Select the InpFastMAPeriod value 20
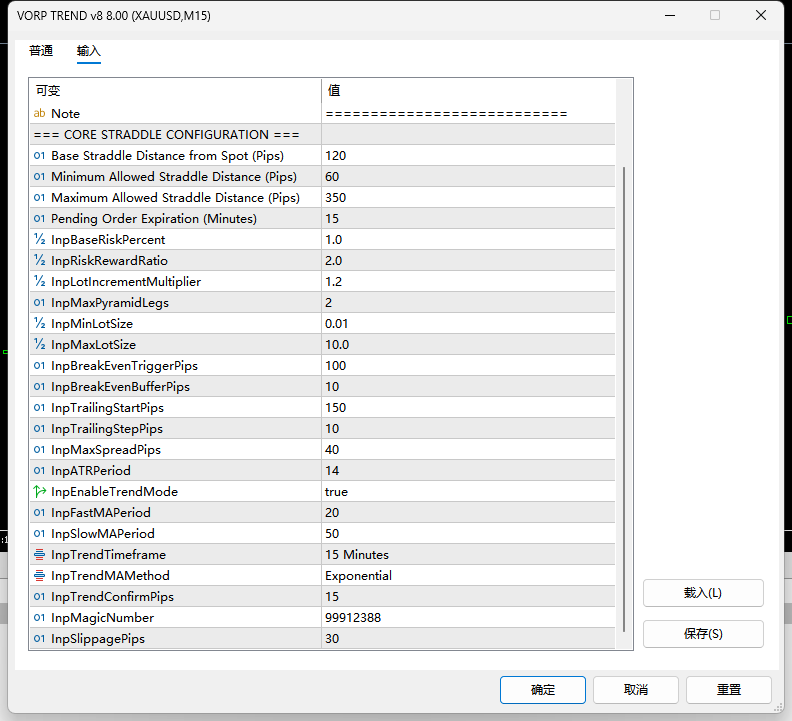The width and height of the screenshot is (792, 721). pyautogui.click(x=468, y=512)
